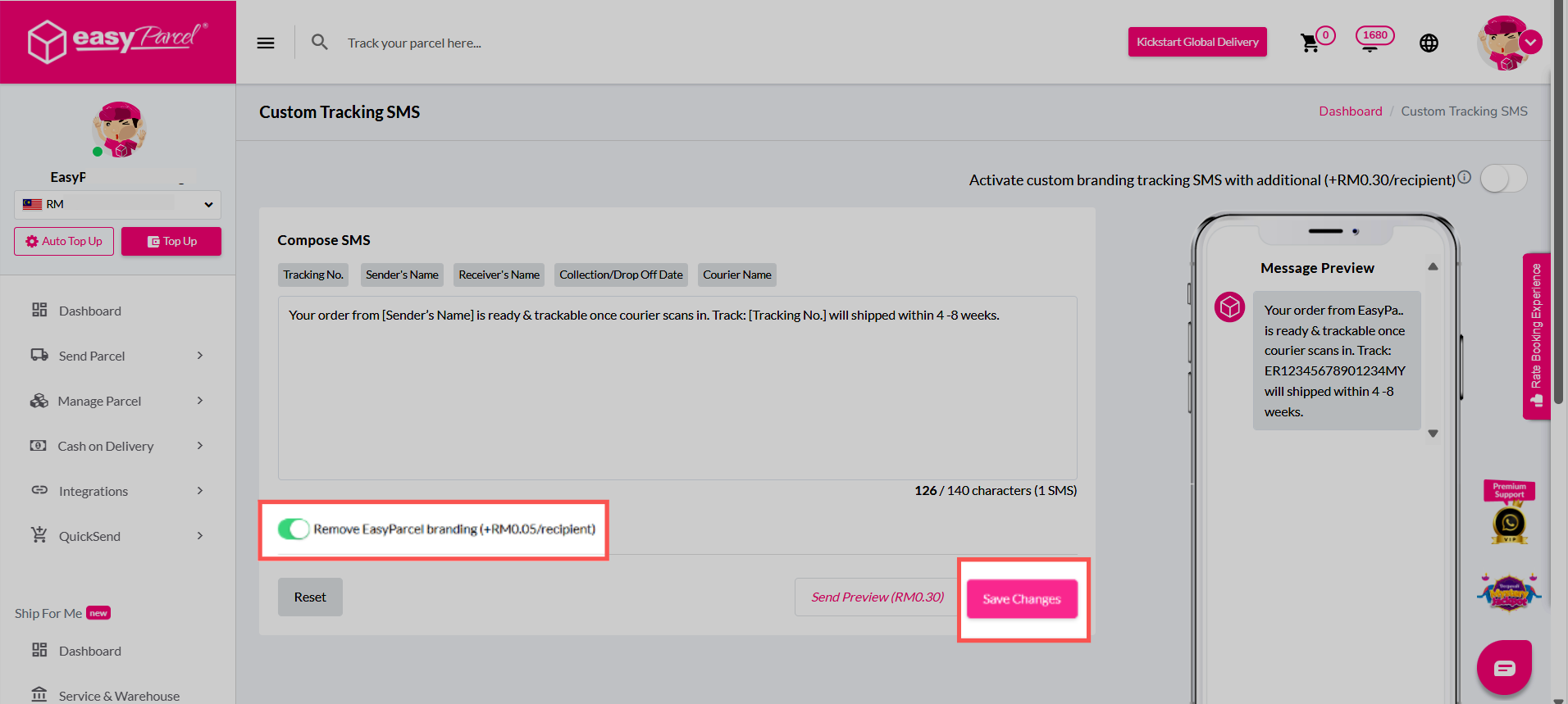Click the QuickSend cart icon

(39, 534)
